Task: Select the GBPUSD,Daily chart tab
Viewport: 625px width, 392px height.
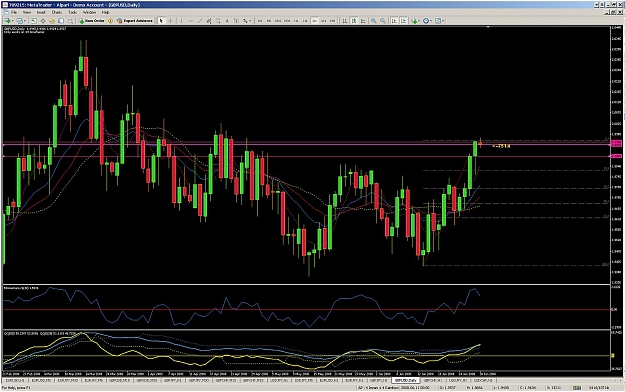Action: (406, 380)
